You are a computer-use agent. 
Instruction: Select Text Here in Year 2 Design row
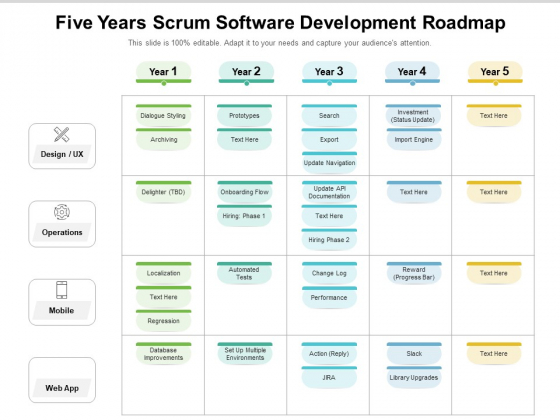pos(244,139)
